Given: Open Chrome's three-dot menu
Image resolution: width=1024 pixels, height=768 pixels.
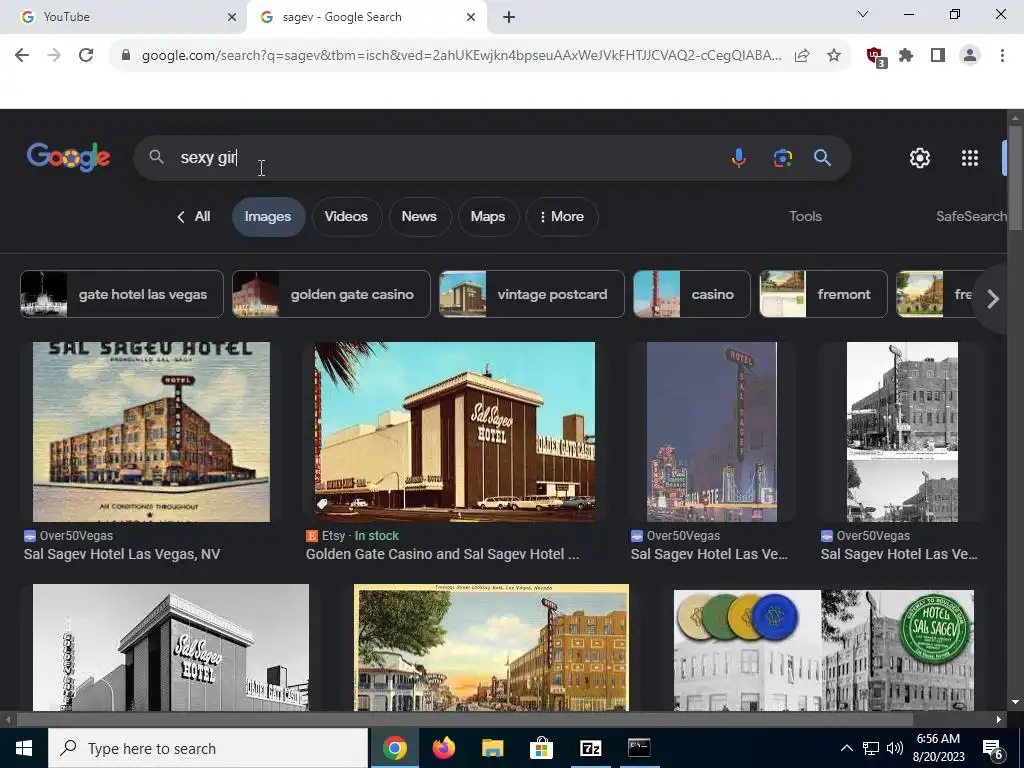Looking at the screenshot, I should point(1002,56).
